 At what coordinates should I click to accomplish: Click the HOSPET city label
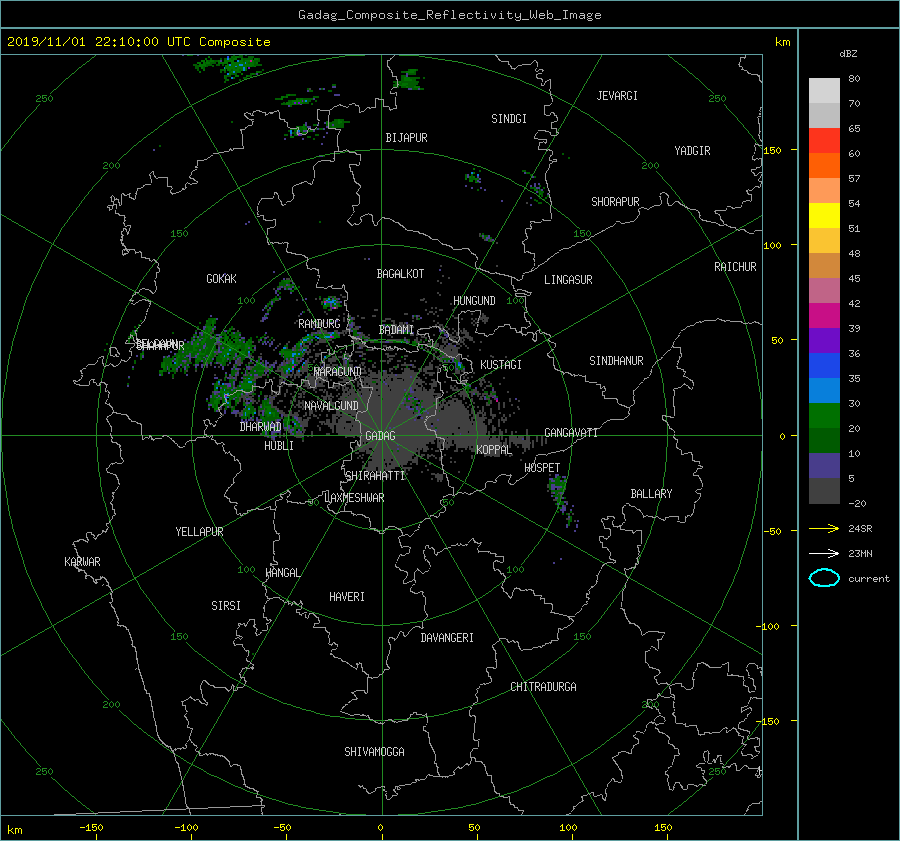point(542,468)
